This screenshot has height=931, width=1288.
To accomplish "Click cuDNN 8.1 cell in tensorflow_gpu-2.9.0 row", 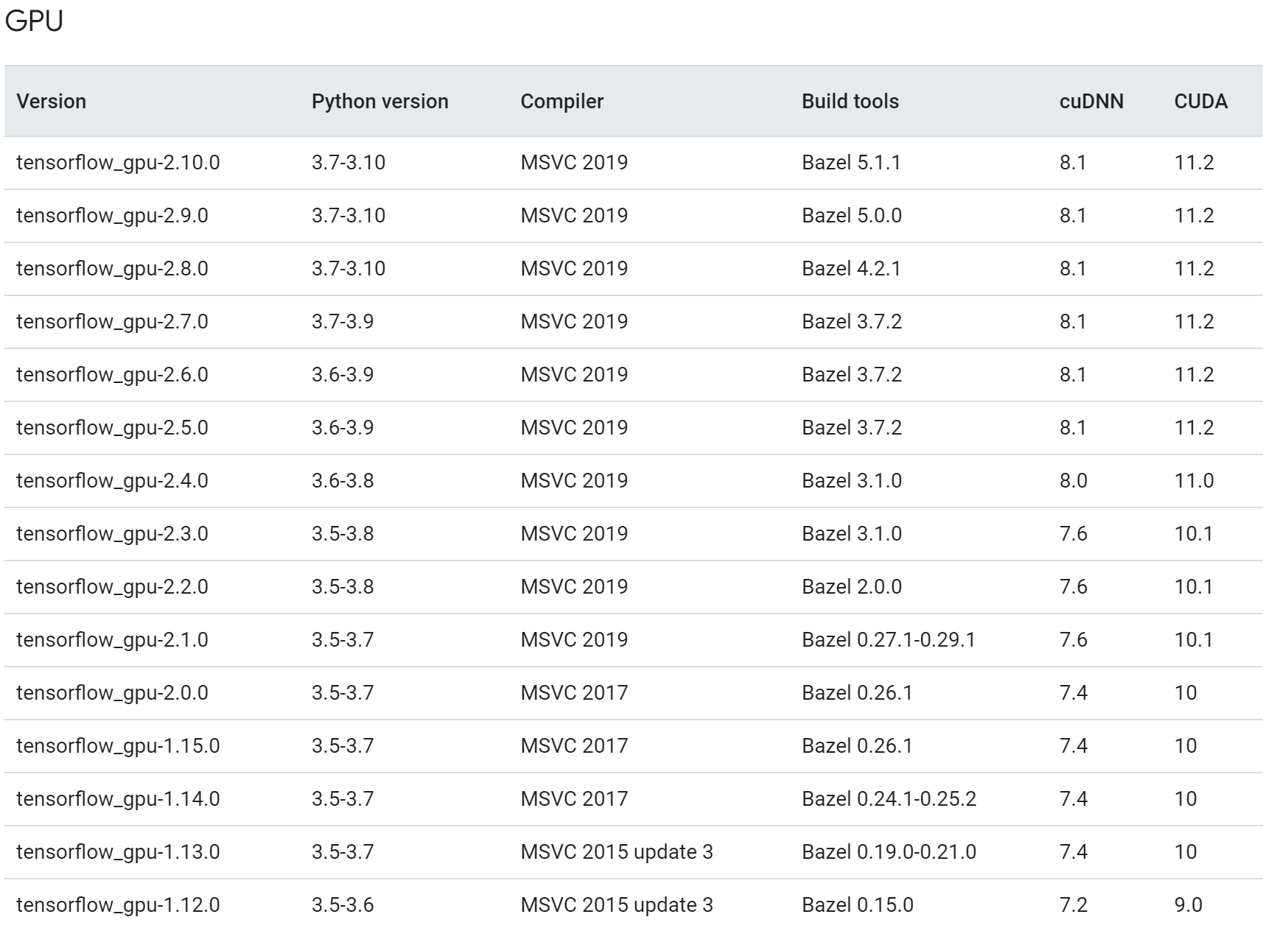I will click(x=1073, y=216).
